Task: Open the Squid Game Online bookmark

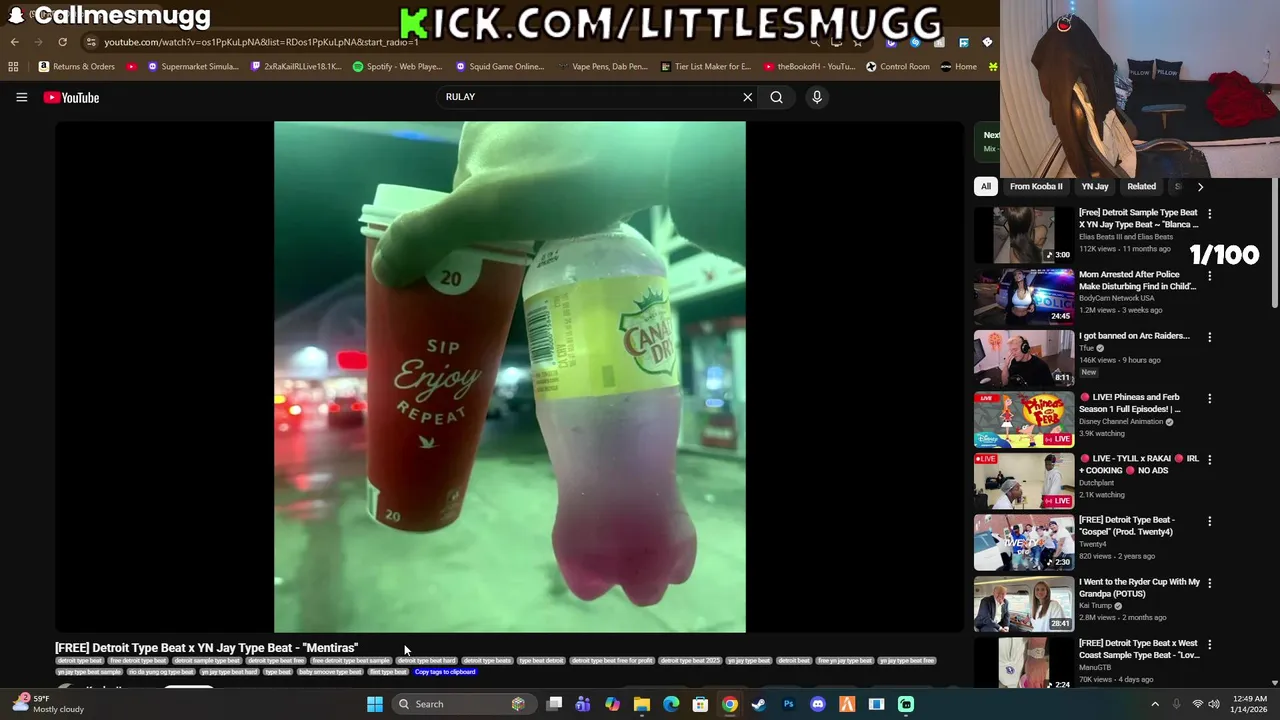Action: (500, 67)
